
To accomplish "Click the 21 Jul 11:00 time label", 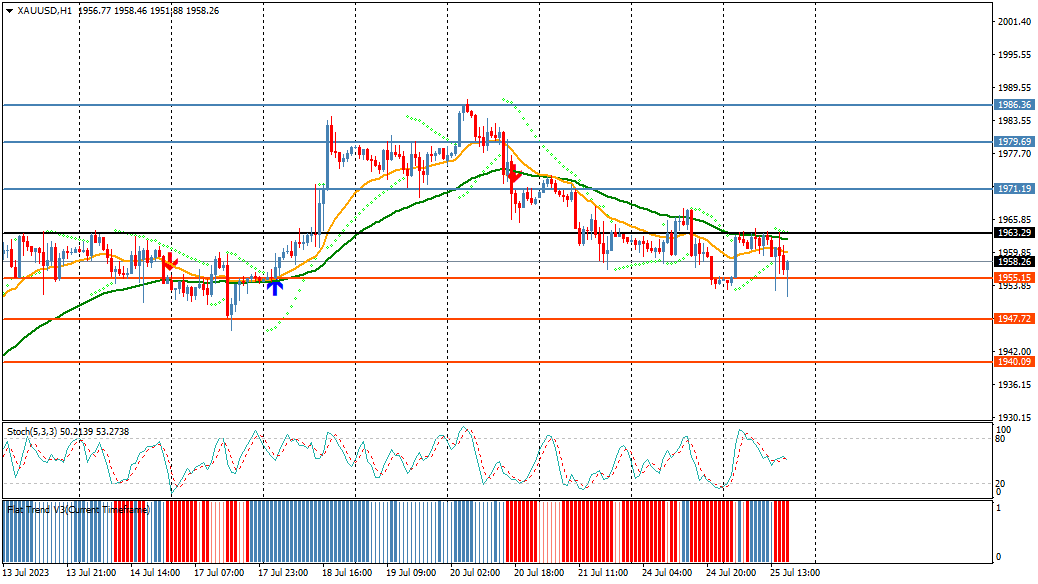I will (602, 573).
